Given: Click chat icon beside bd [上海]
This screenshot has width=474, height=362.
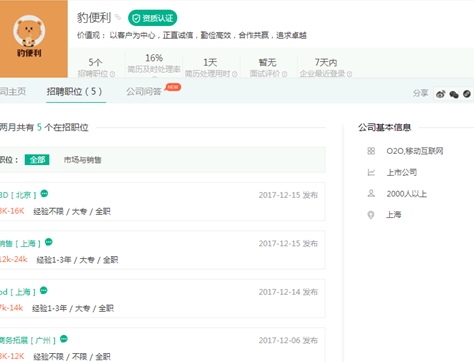Looking at the screenshot, I should point(44,290).
